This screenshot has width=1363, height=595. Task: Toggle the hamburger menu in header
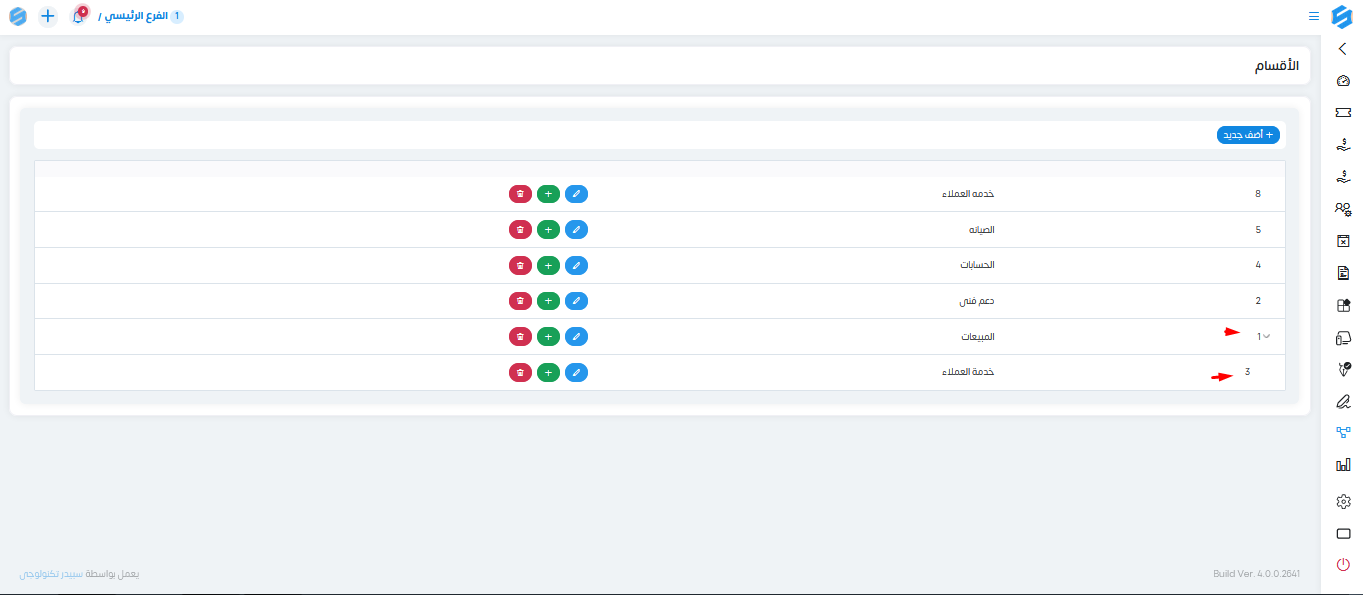[x=1313, y=16]
